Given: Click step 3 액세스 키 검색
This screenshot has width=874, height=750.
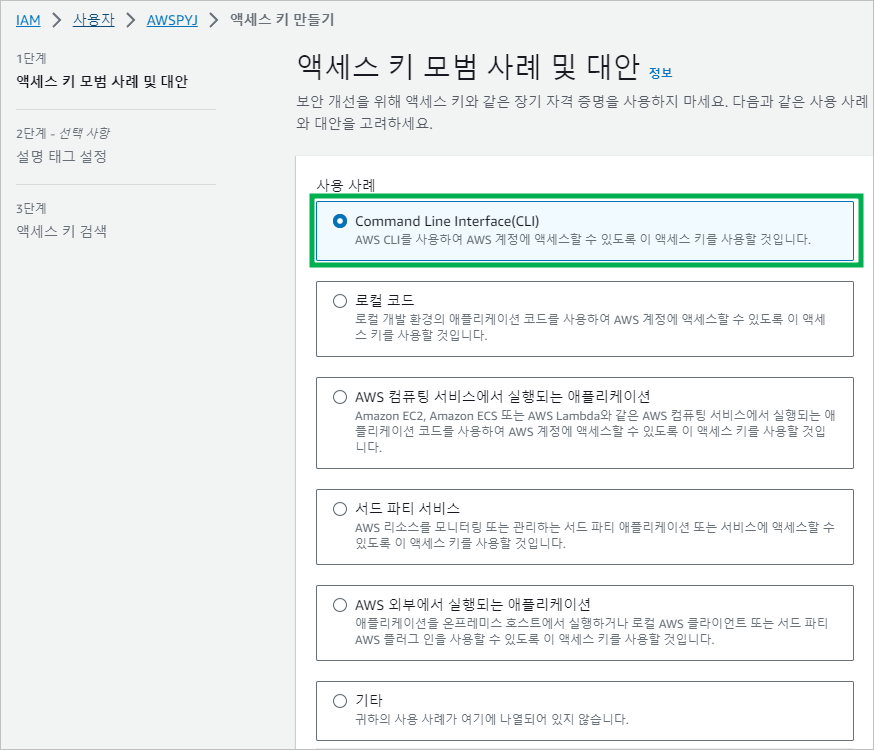Looking at the screenshot, I should [x=61, y=231].
